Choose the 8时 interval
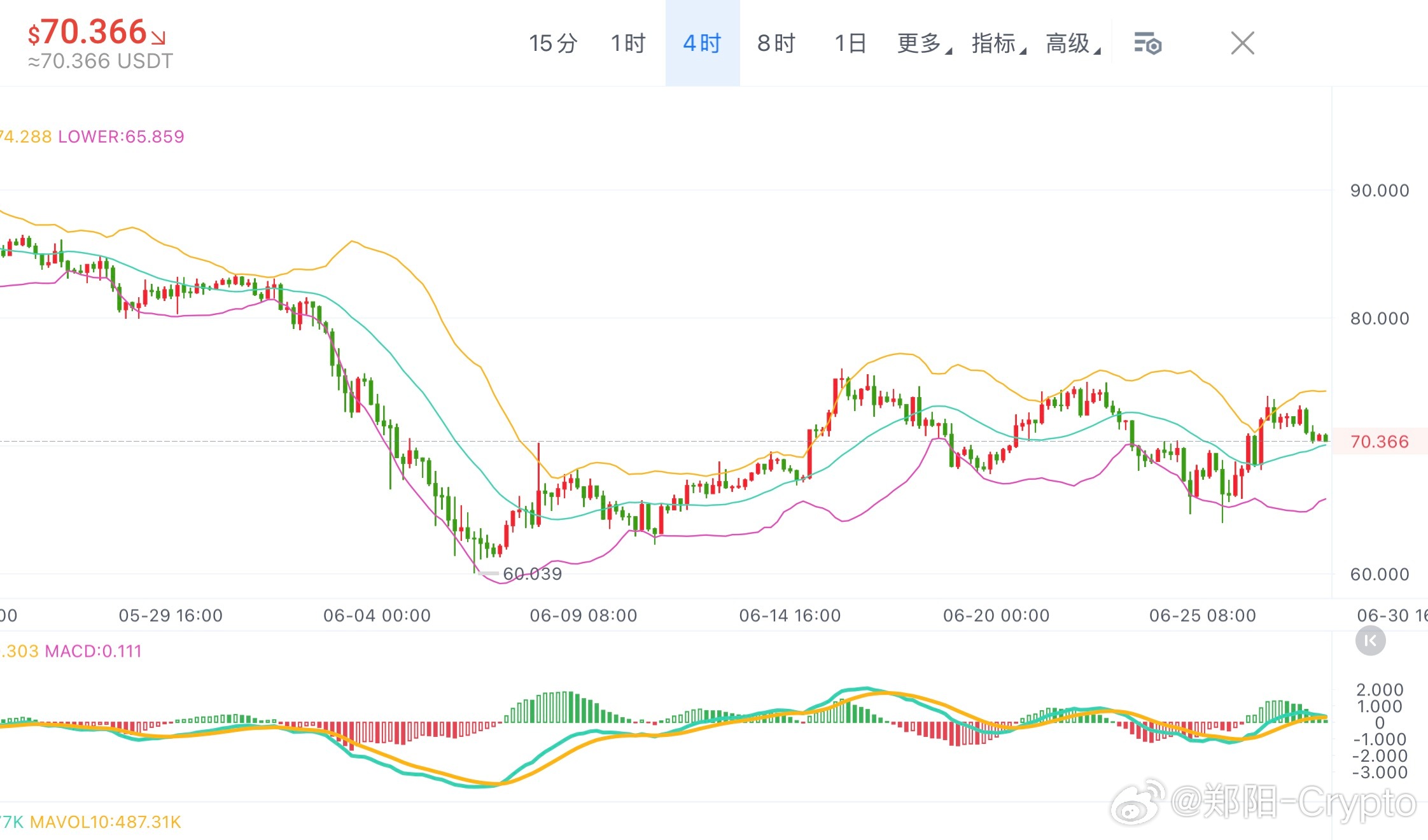Viewport: 1428px width, 840px height. (x=776, y=43)
